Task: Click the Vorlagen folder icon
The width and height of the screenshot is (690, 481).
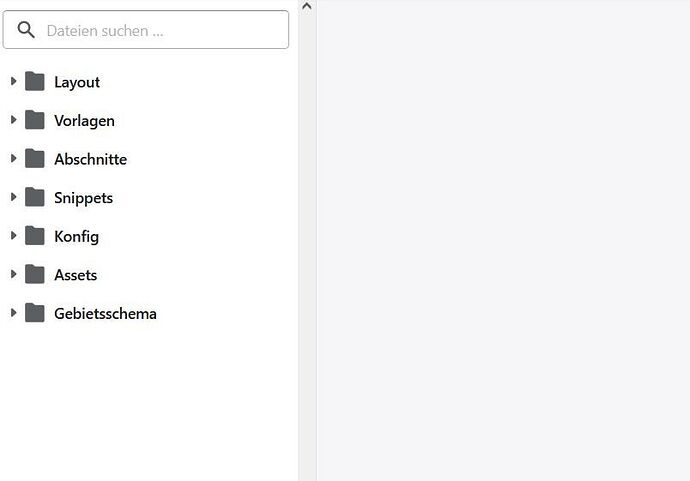Action: coord(35,120)
